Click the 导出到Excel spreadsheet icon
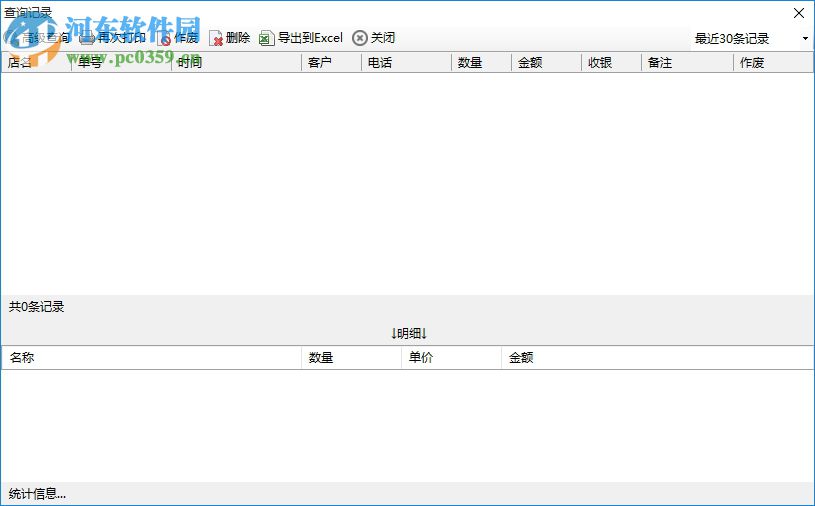 266,38
